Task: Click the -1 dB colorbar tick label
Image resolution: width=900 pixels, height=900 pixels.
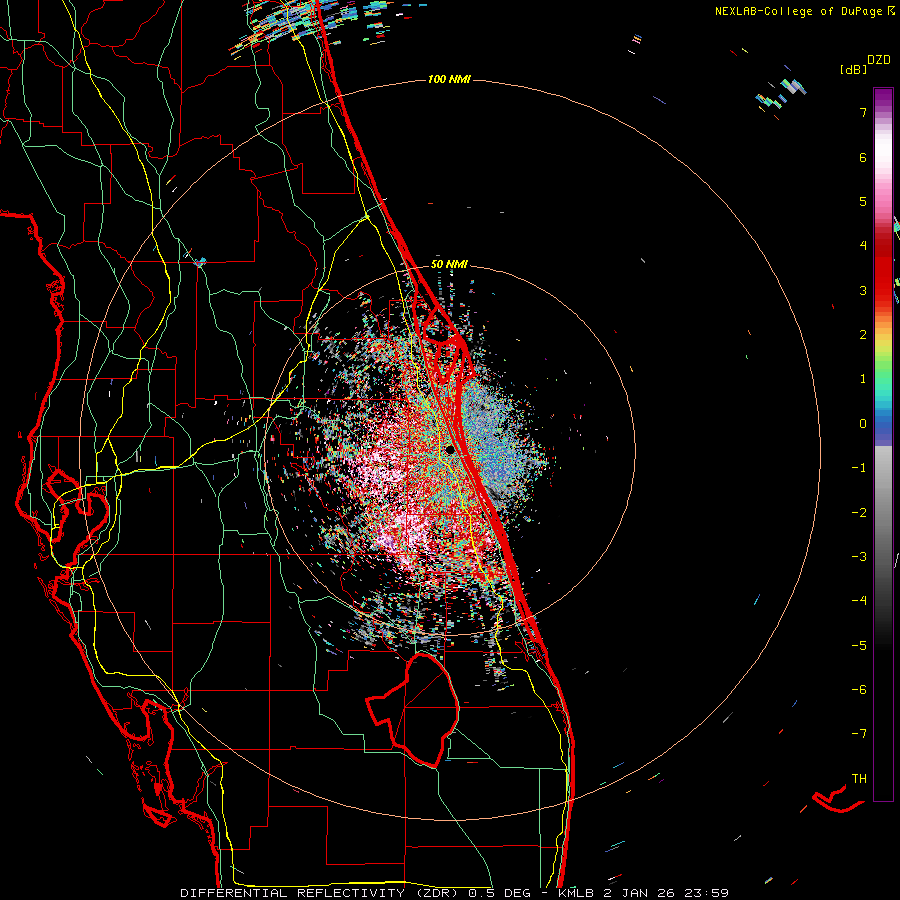Action: click(859, 468)
